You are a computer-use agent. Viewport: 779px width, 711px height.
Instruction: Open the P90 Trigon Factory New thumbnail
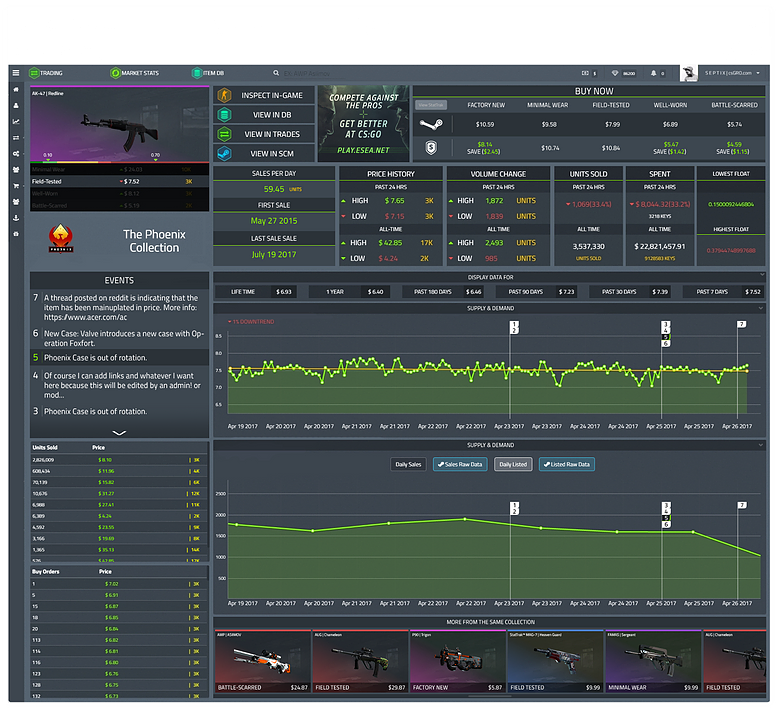coord(458,661)
